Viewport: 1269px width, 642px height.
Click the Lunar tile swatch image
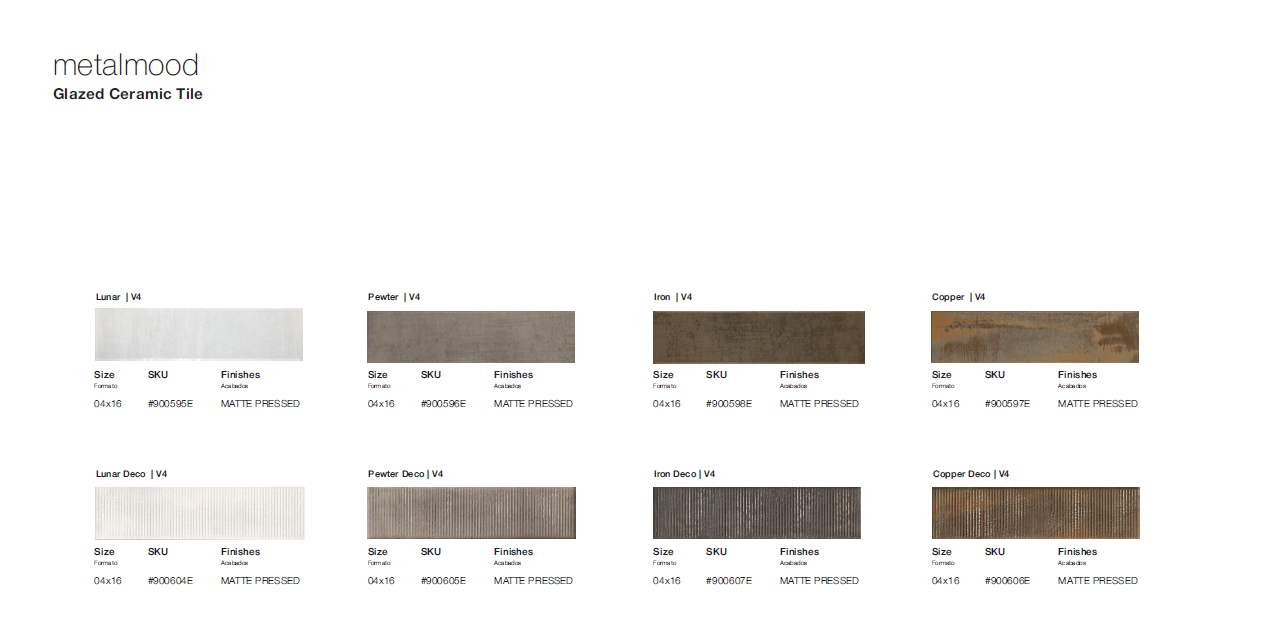[x=198, y=335]
